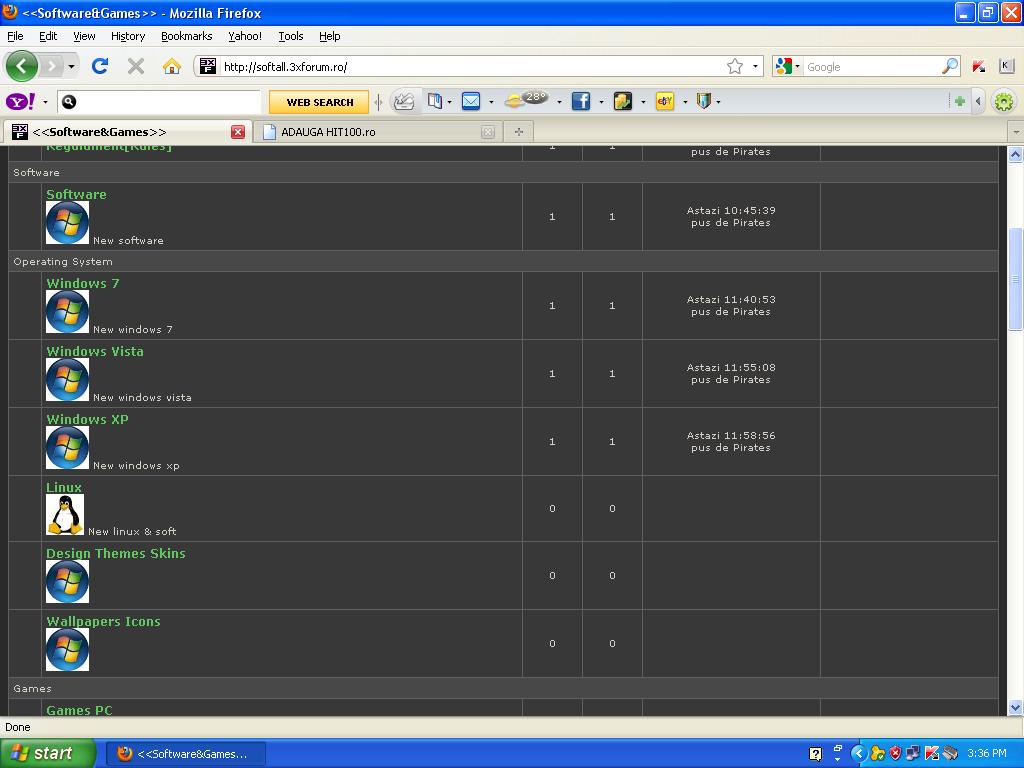
Task: Expand hidden system tray icons arrow
Action: pos(859,754)
